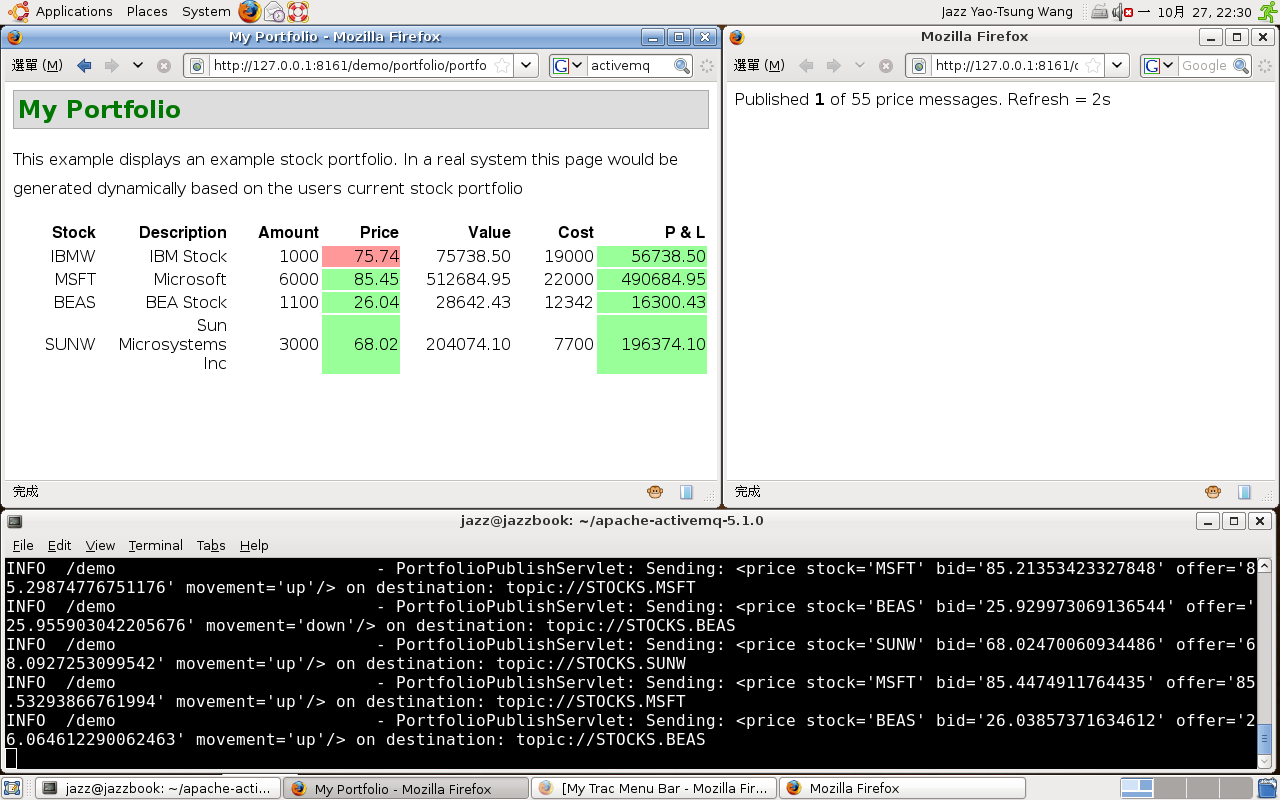Click the blue page icon in My Portfolio status bar
1280x800 pixels.
[686, 492]
